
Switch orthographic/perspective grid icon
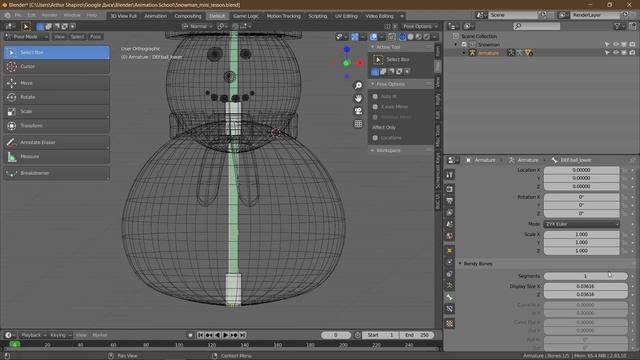[x=358, y=124]
